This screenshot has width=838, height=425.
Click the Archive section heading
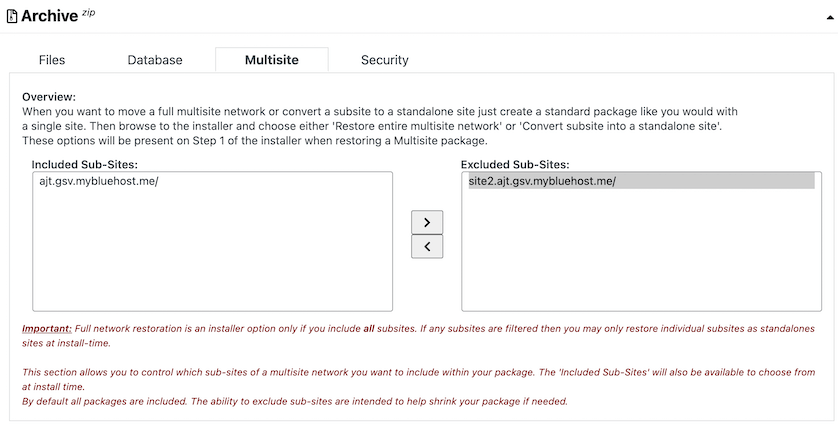pyautogui.click(x=50, y=16)
